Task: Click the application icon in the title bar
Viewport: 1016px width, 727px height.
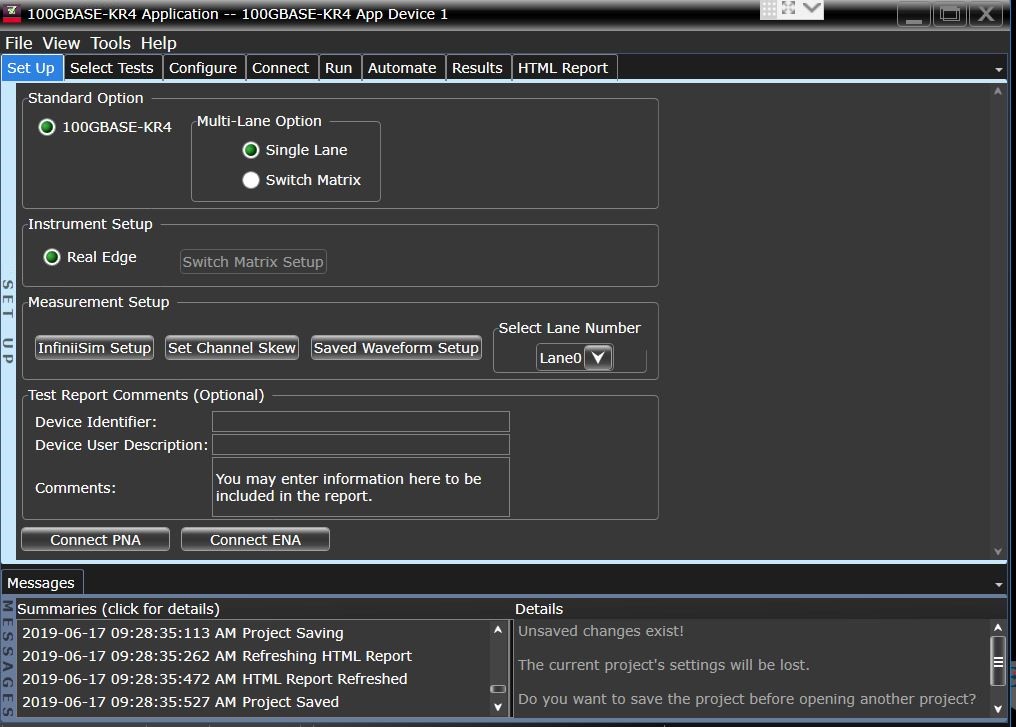Action: (x=11, y=13)
